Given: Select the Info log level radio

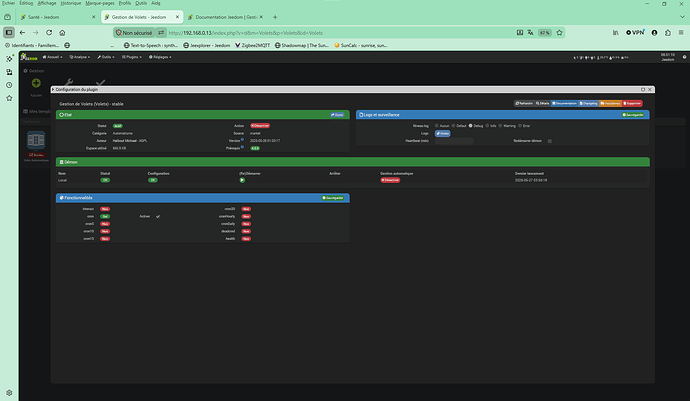Looking at the screenshot, I should 487,126.
